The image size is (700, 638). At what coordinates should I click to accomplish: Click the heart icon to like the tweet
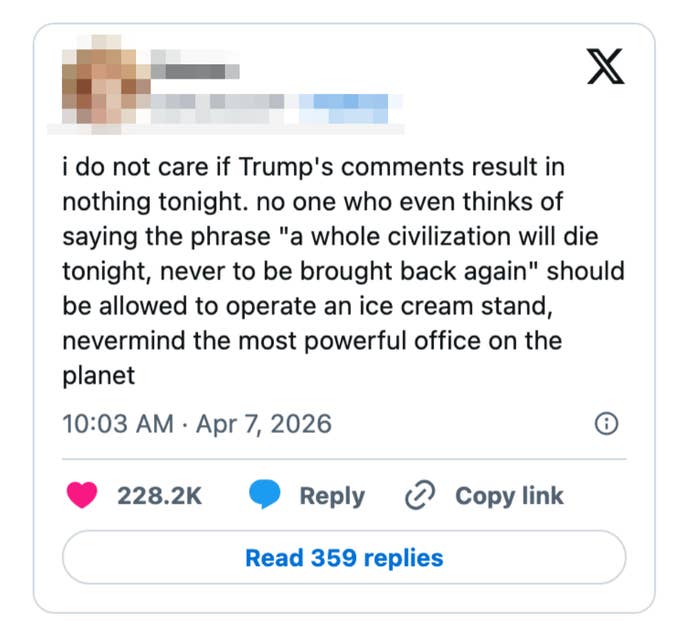(x=82, y=496)
